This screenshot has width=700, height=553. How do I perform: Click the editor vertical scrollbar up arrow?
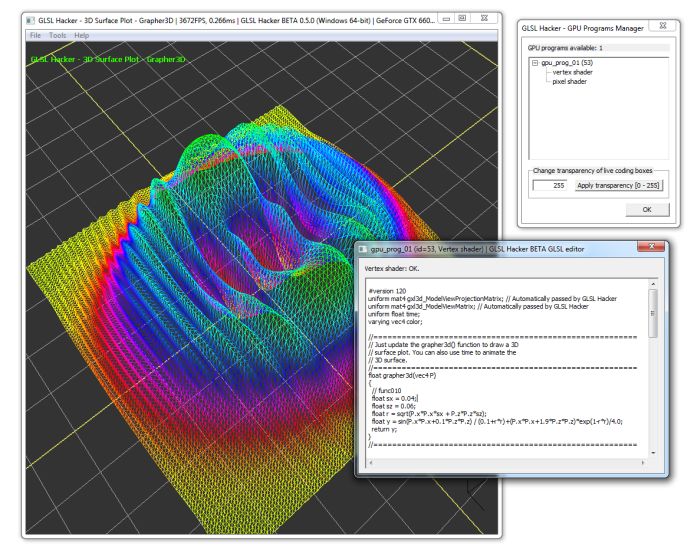pos(653,284)
